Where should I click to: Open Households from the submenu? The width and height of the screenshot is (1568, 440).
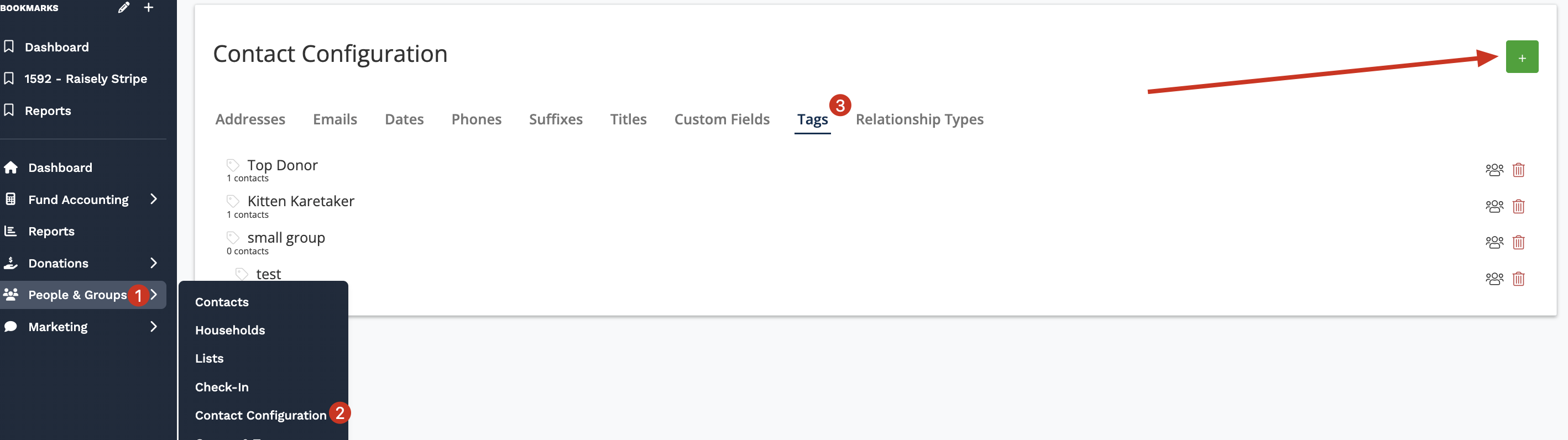pos(230,330)
